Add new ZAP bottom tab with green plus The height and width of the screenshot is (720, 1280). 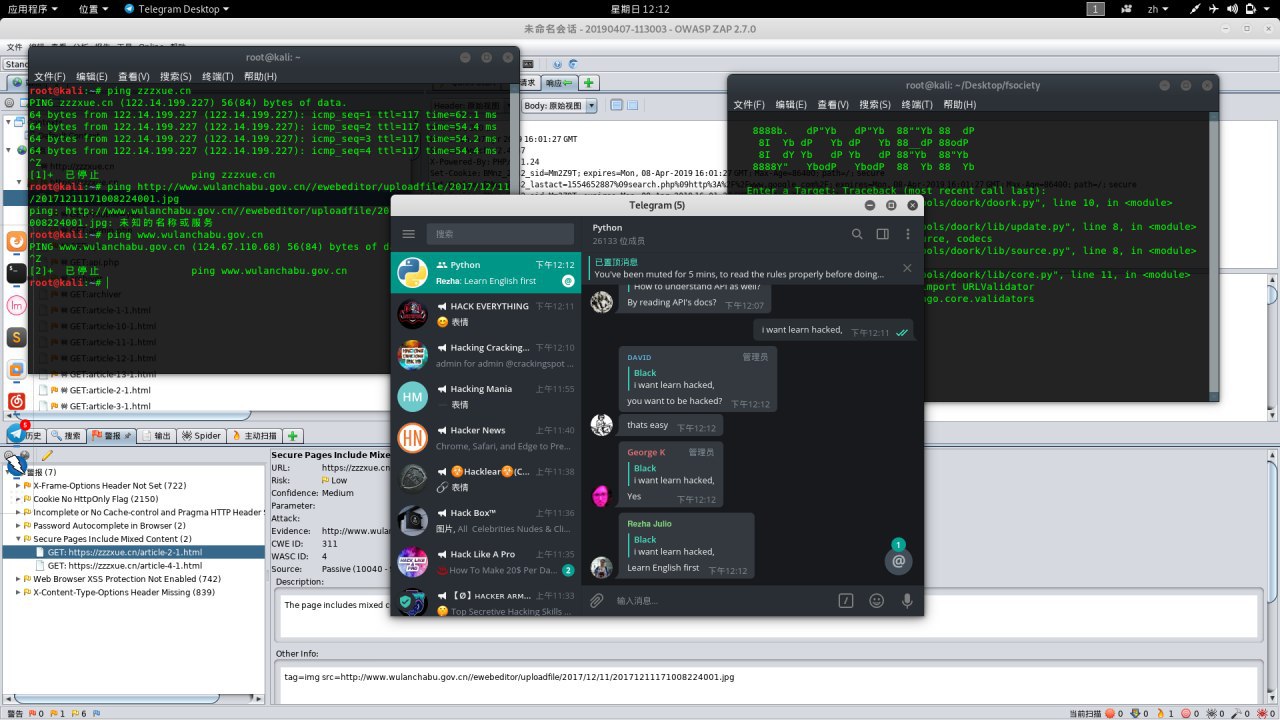click(x=293, y=436)
